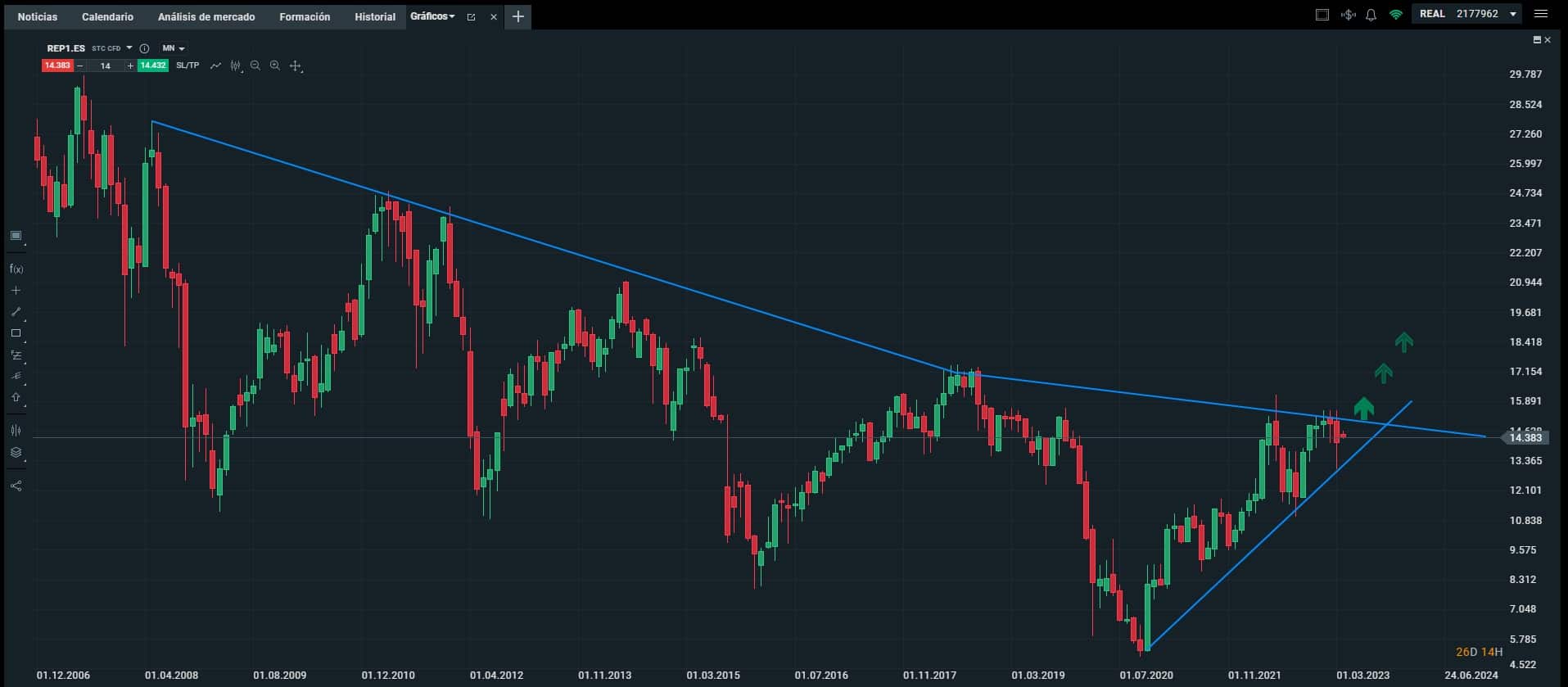This screenshot has height=687, width=1568.
Task: Open the f(x) indicators tool
Action: (x=16, y=269)
